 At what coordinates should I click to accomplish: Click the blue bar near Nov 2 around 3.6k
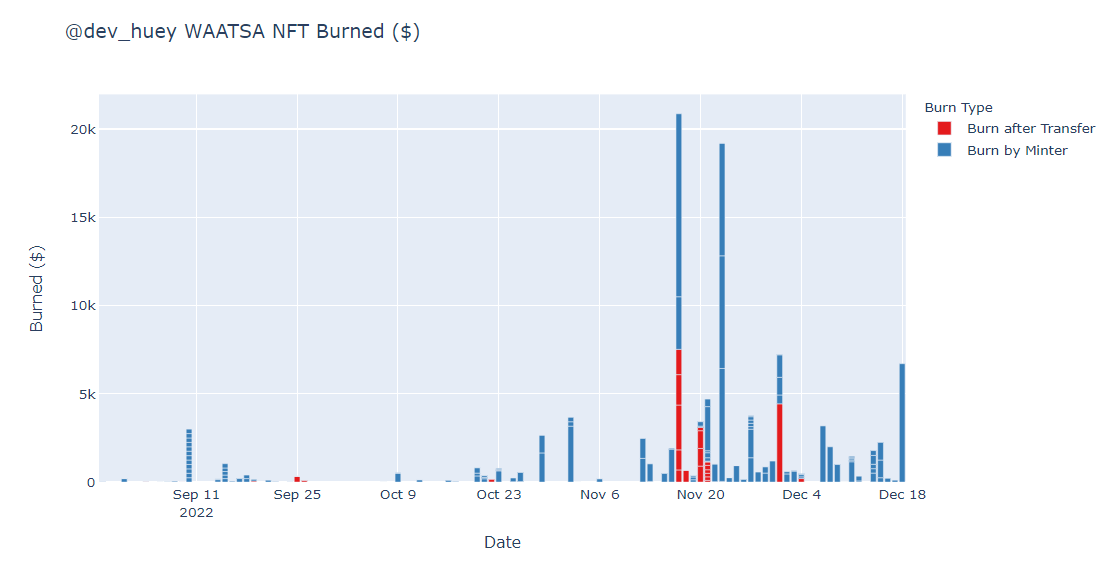(571, 450)
